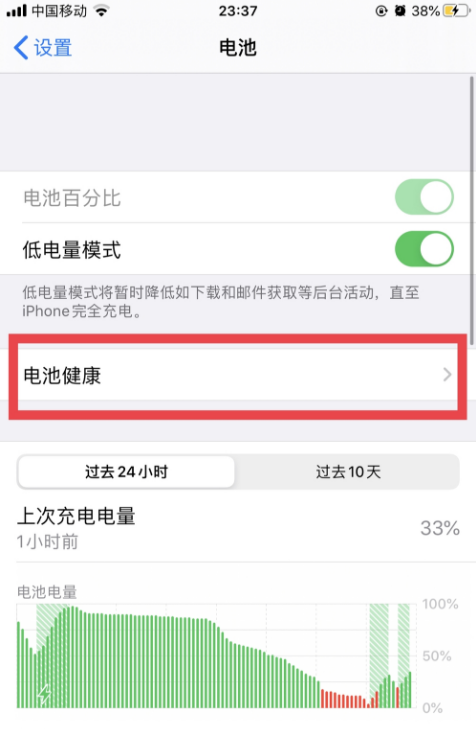Disable the 低电量模式 switch
This screenshot has height=729, width=476.
pyautogui.click(x=424, y=249)
